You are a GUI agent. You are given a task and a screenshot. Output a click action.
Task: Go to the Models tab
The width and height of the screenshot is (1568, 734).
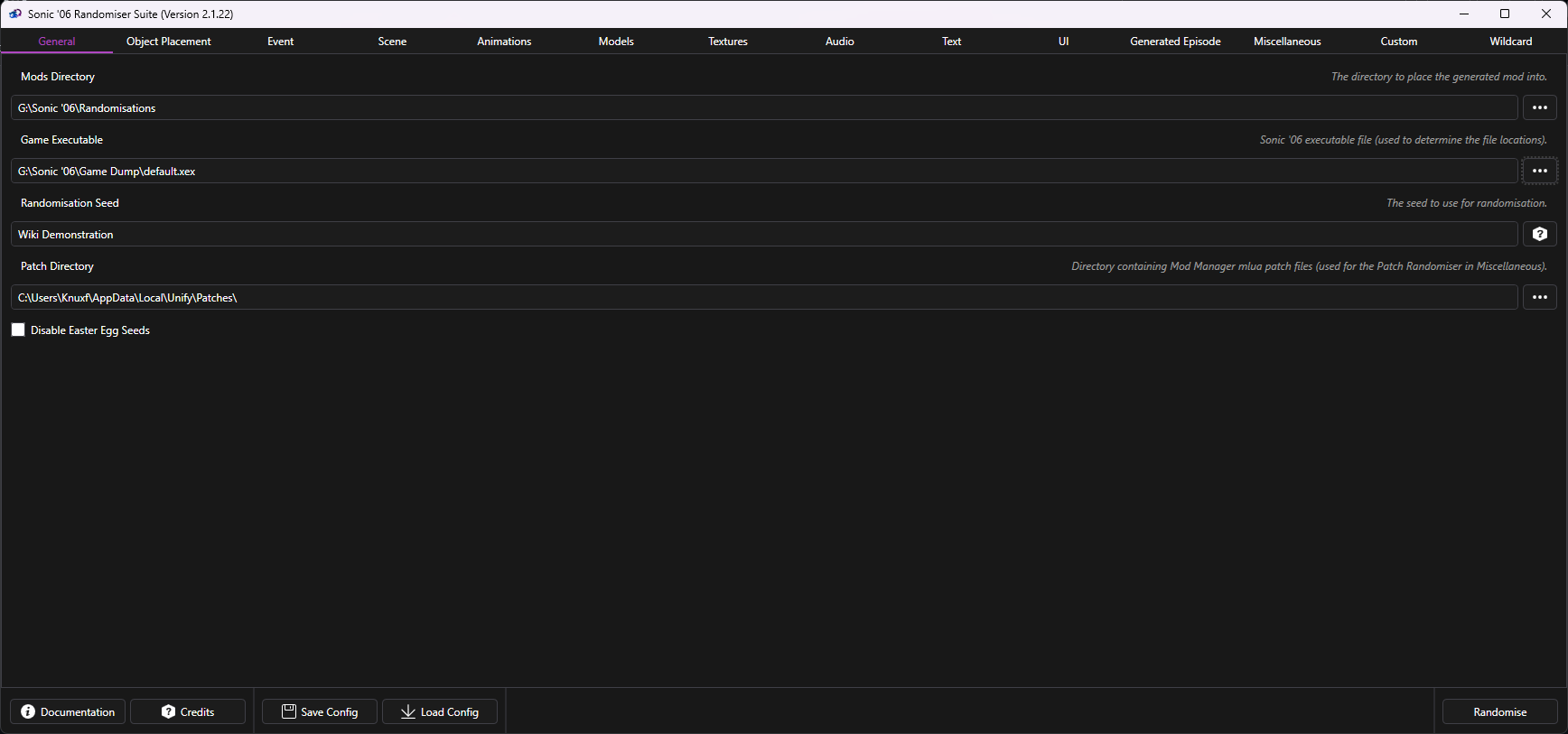616,42
